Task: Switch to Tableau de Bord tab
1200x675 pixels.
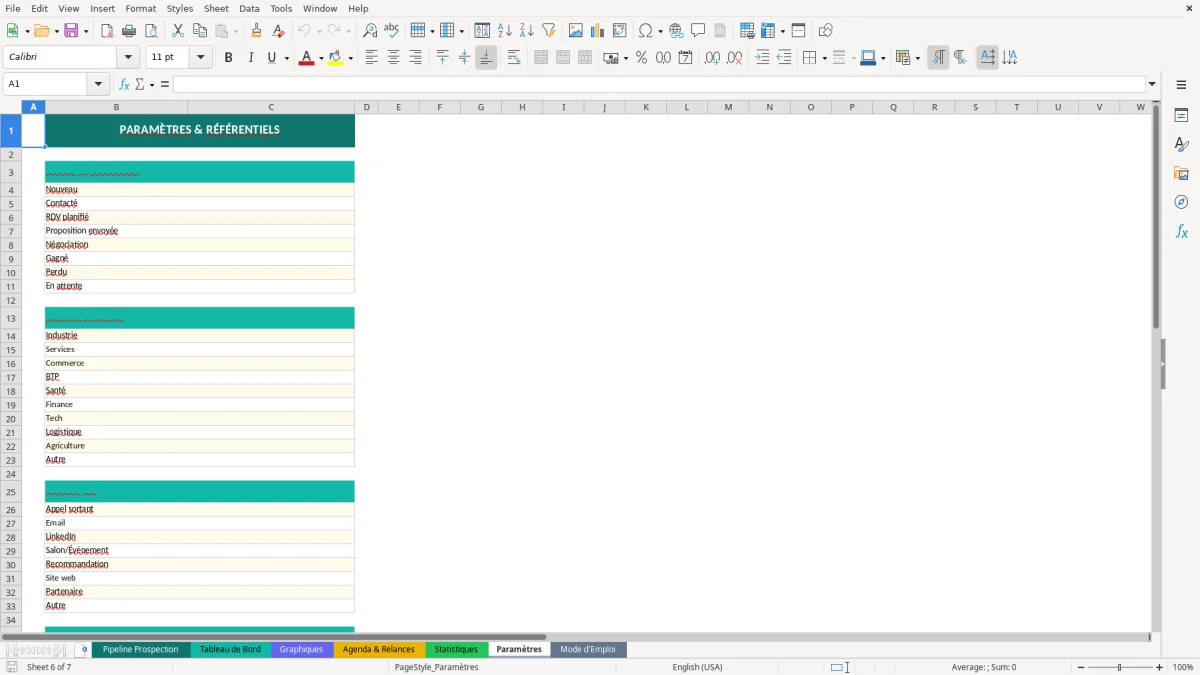Action: [x=230, y=649]
